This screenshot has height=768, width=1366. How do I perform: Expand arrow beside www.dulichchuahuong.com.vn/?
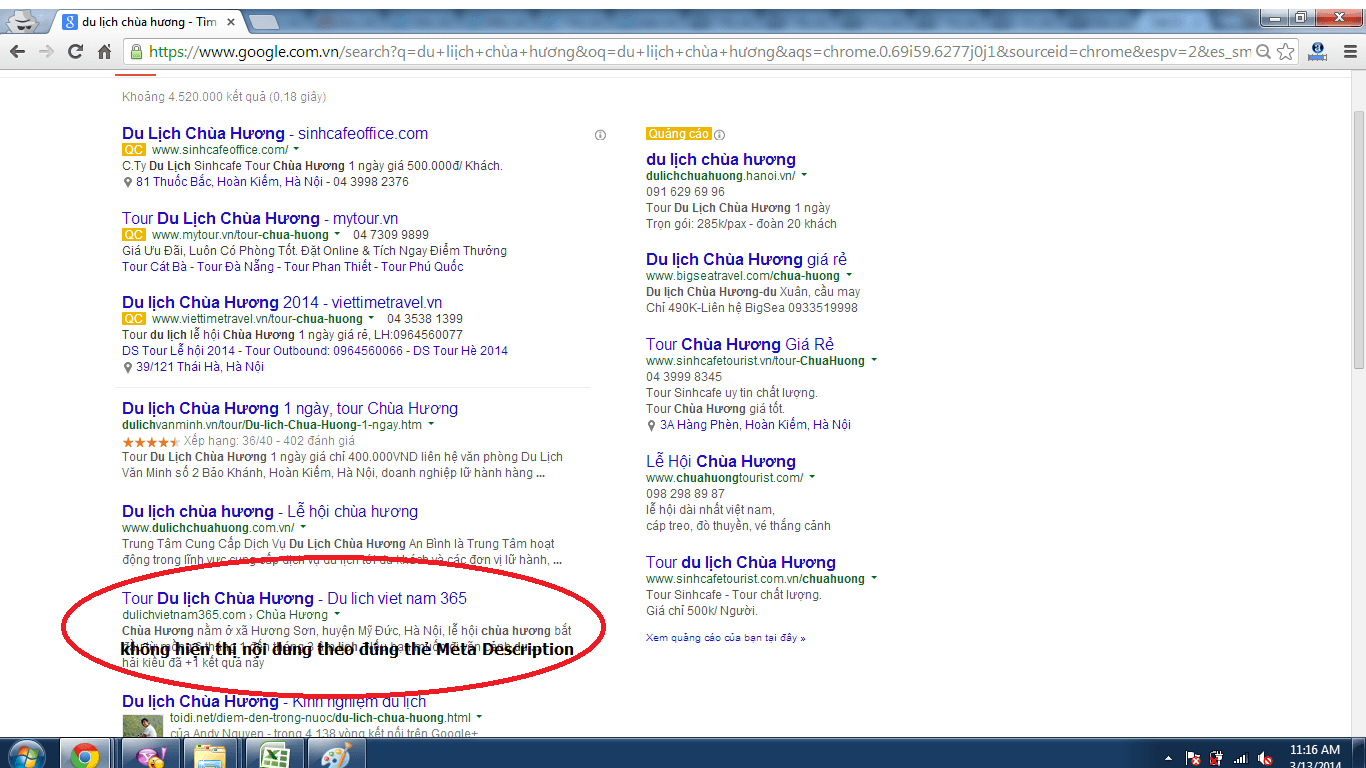click(x=302, y=527)
